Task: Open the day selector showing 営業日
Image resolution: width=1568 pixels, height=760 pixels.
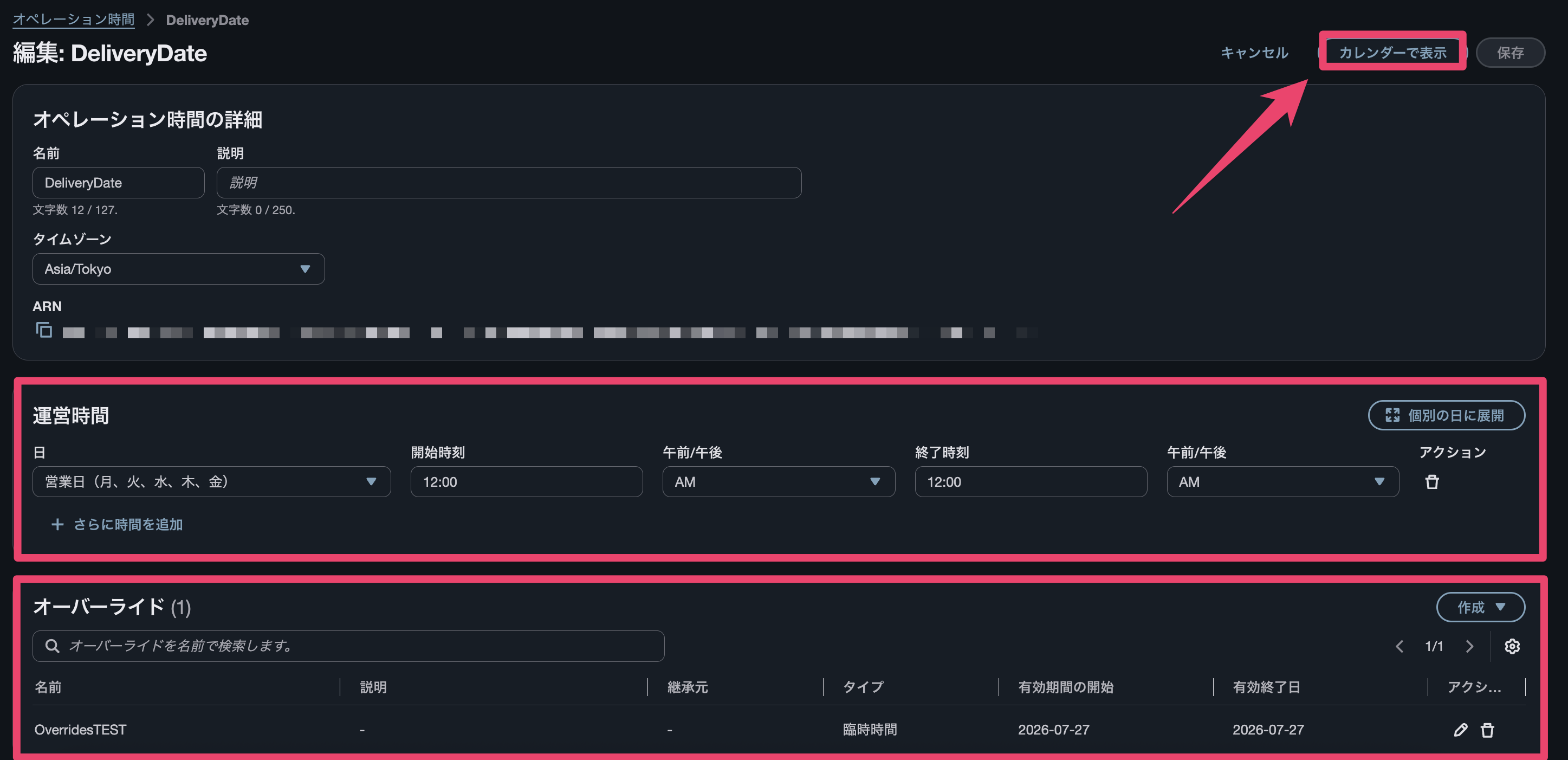Action: tap(211, 482)
